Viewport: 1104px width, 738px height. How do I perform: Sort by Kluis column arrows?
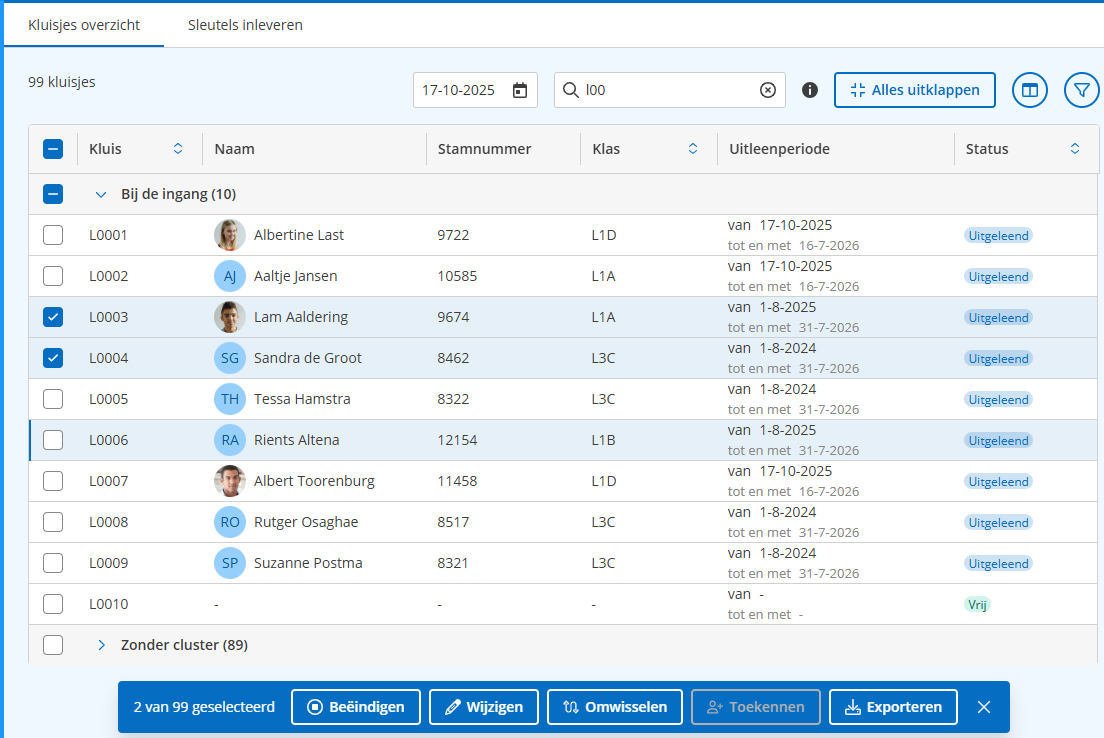[178, 149]
